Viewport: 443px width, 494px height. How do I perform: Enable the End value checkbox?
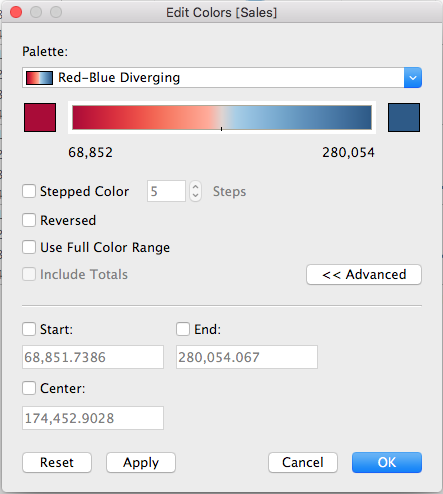(x=183, y=329)
